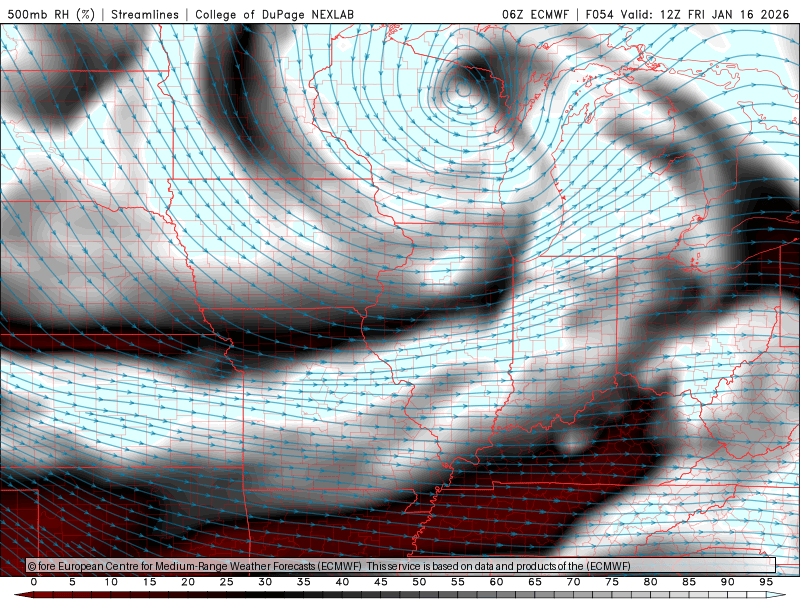
Task: Click the '60' value on the RH scale
Action: (x=496, y=582)
